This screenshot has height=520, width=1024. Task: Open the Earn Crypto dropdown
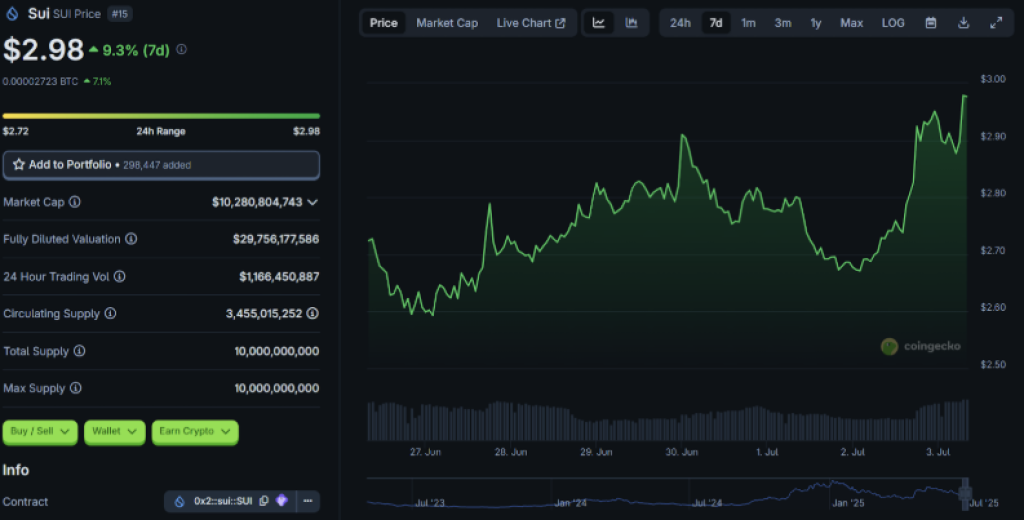pos(195,432)
